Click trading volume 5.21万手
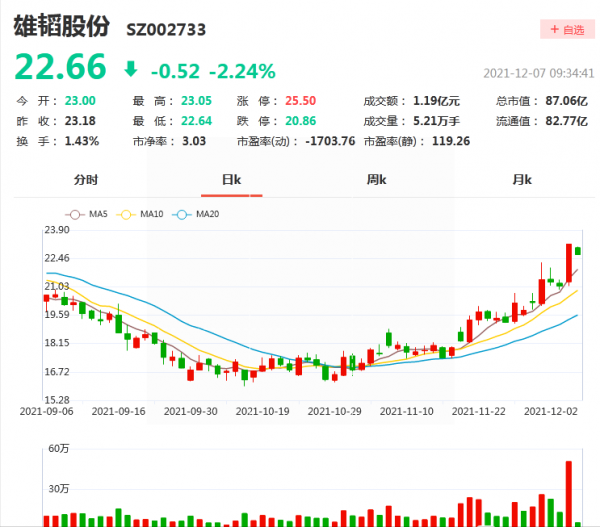Viewport: 600px width, 527px height. point(436,121)
